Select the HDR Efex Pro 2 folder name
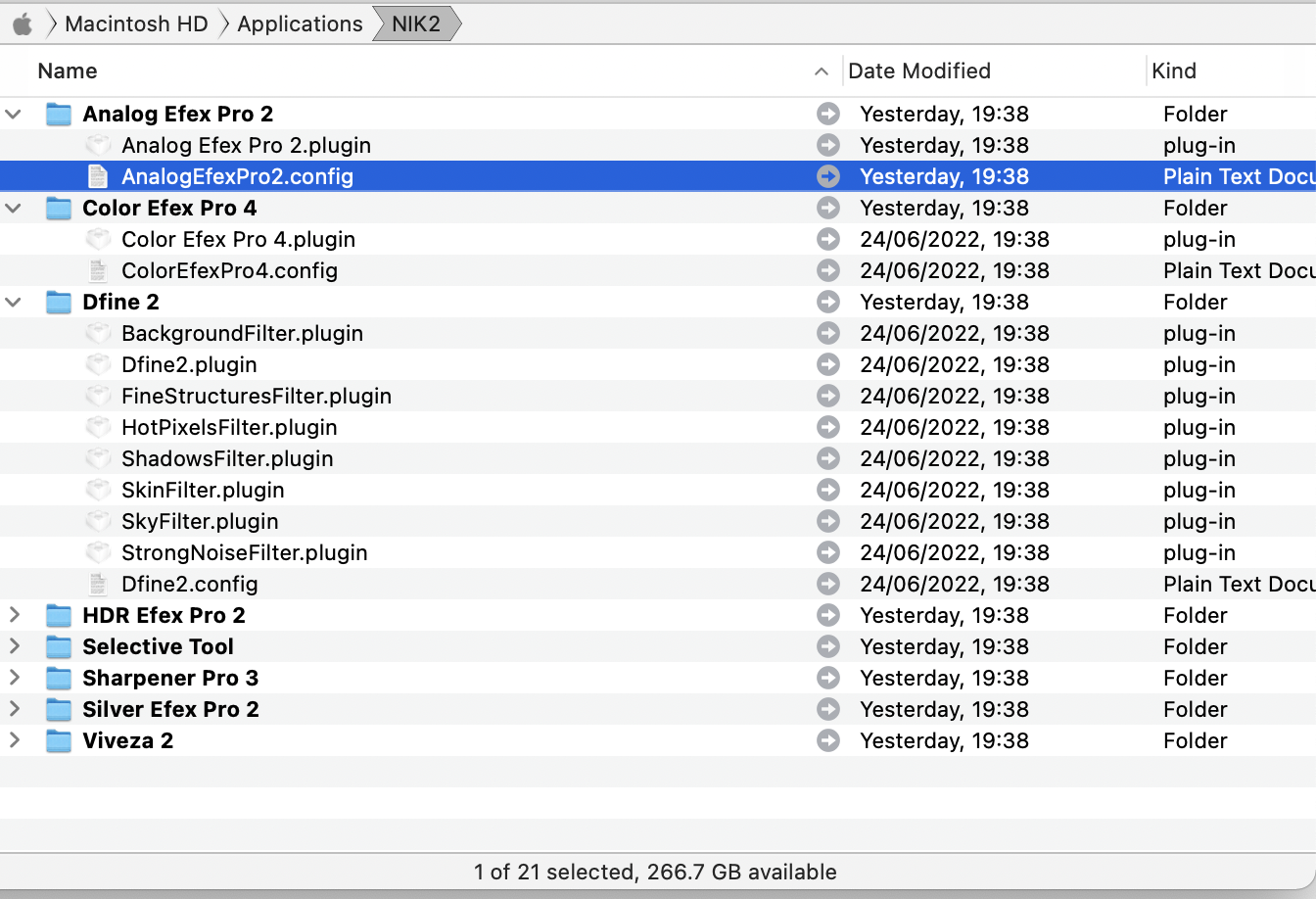The width and height of the screenshot is (1316, 899). pos(164,615)
